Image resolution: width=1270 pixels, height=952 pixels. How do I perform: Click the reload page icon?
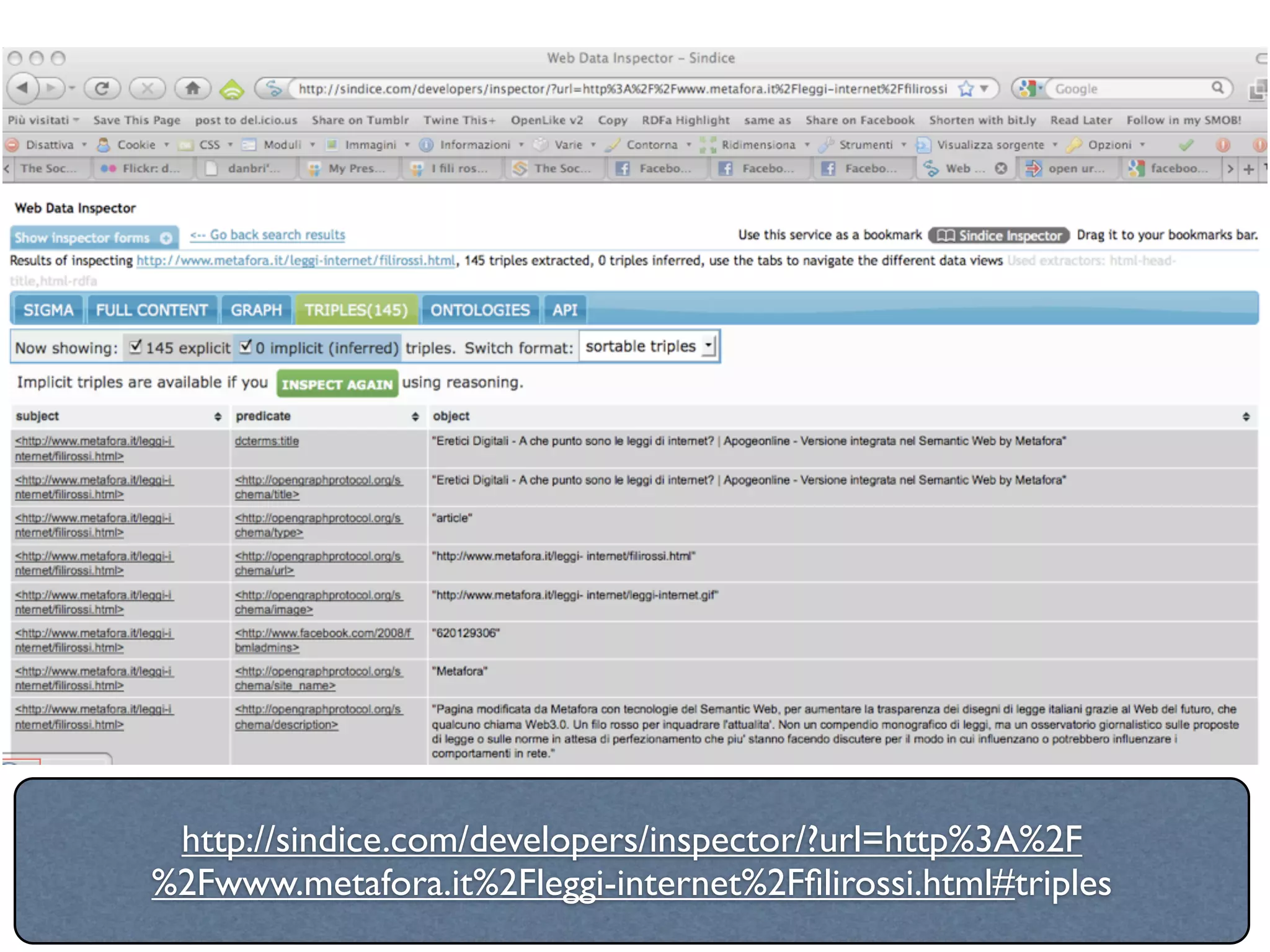(x=102, y=89)
